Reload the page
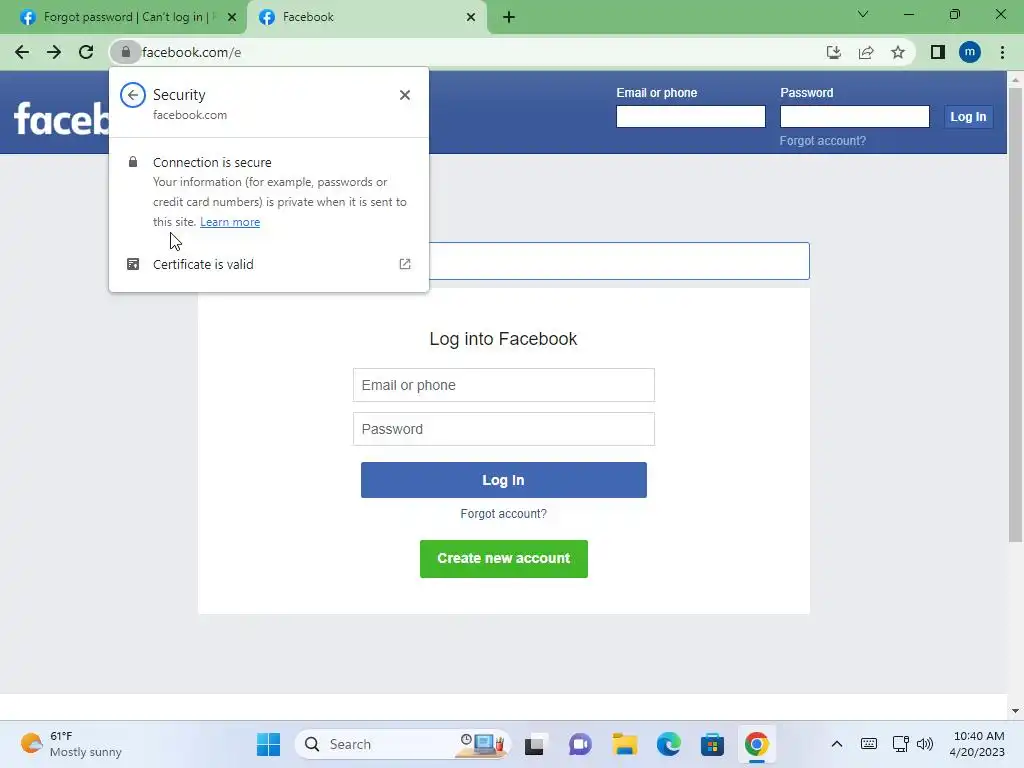Viewport: 1024px width, 768px height. click(86, 52)
